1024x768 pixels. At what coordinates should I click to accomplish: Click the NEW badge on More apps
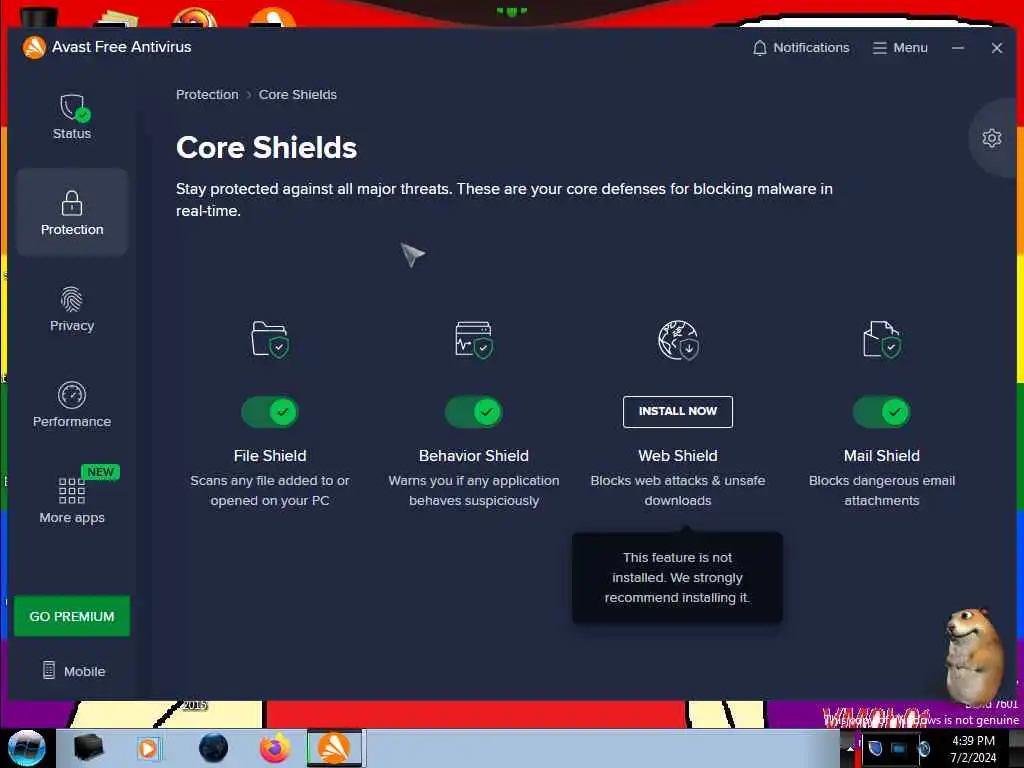100,472
